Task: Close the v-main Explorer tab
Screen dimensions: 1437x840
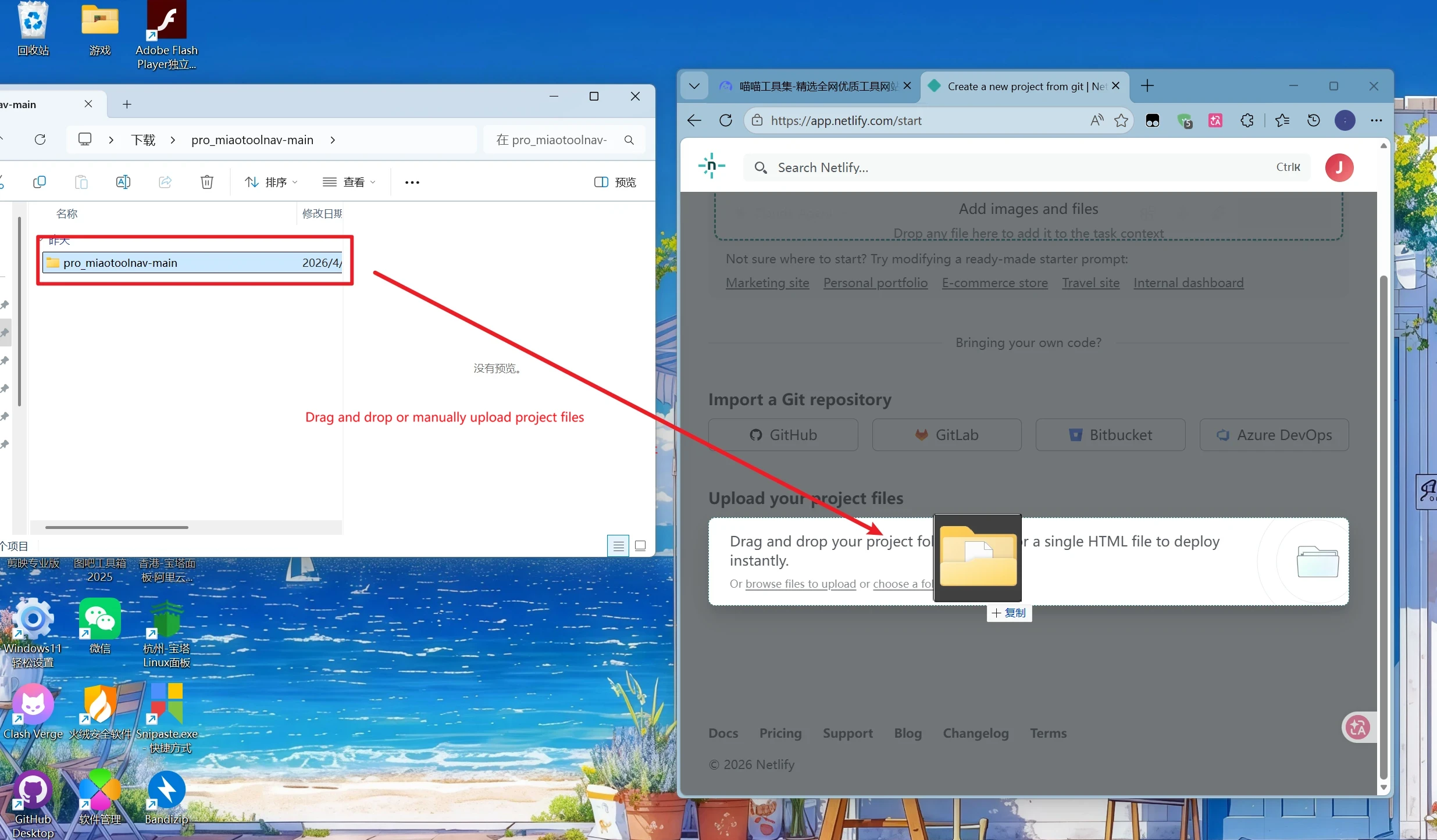Action: (x=88, y=103)
